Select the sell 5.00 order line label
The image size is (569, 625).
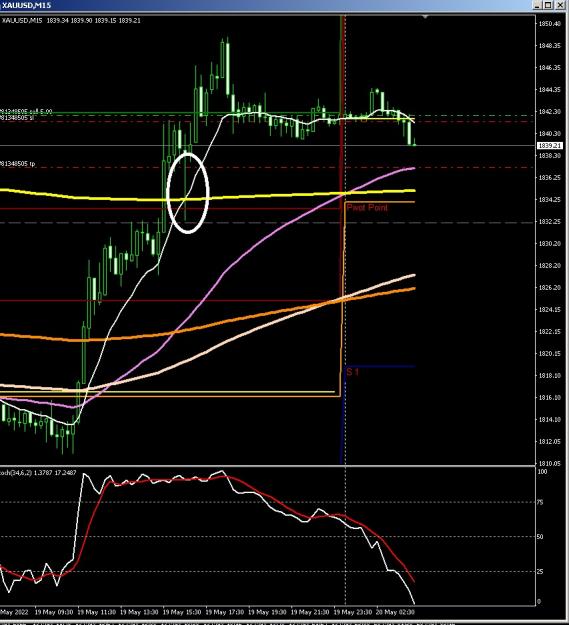[26, 111]
